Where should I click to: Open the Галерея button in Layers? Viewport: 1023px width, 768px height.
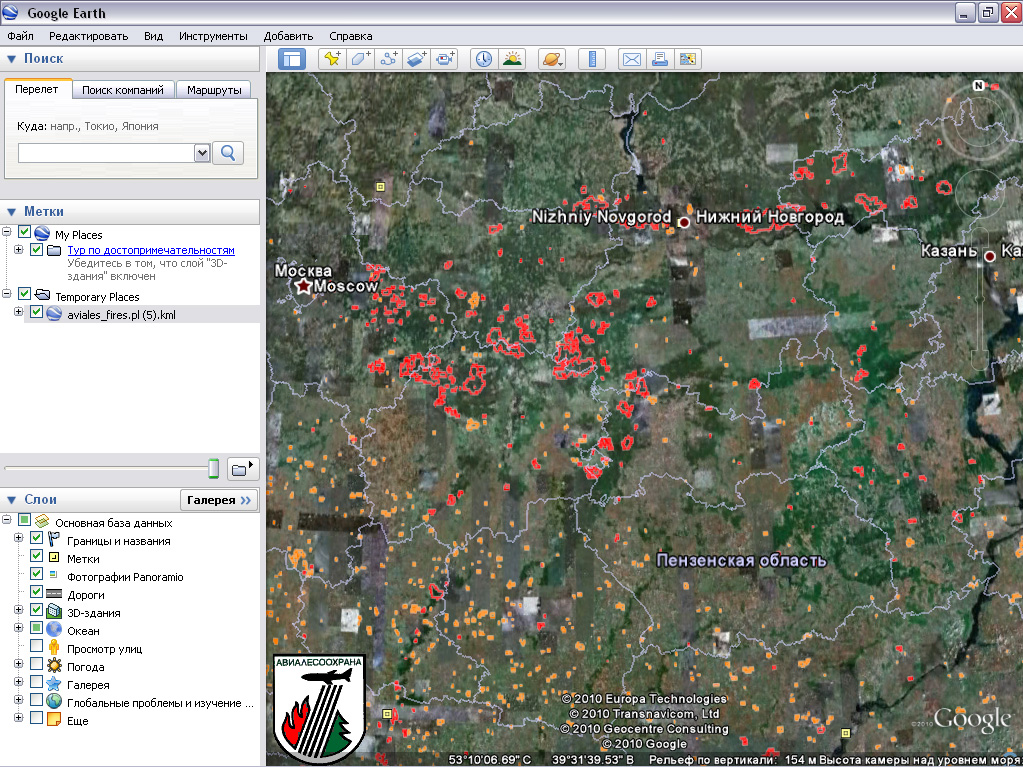219,500
